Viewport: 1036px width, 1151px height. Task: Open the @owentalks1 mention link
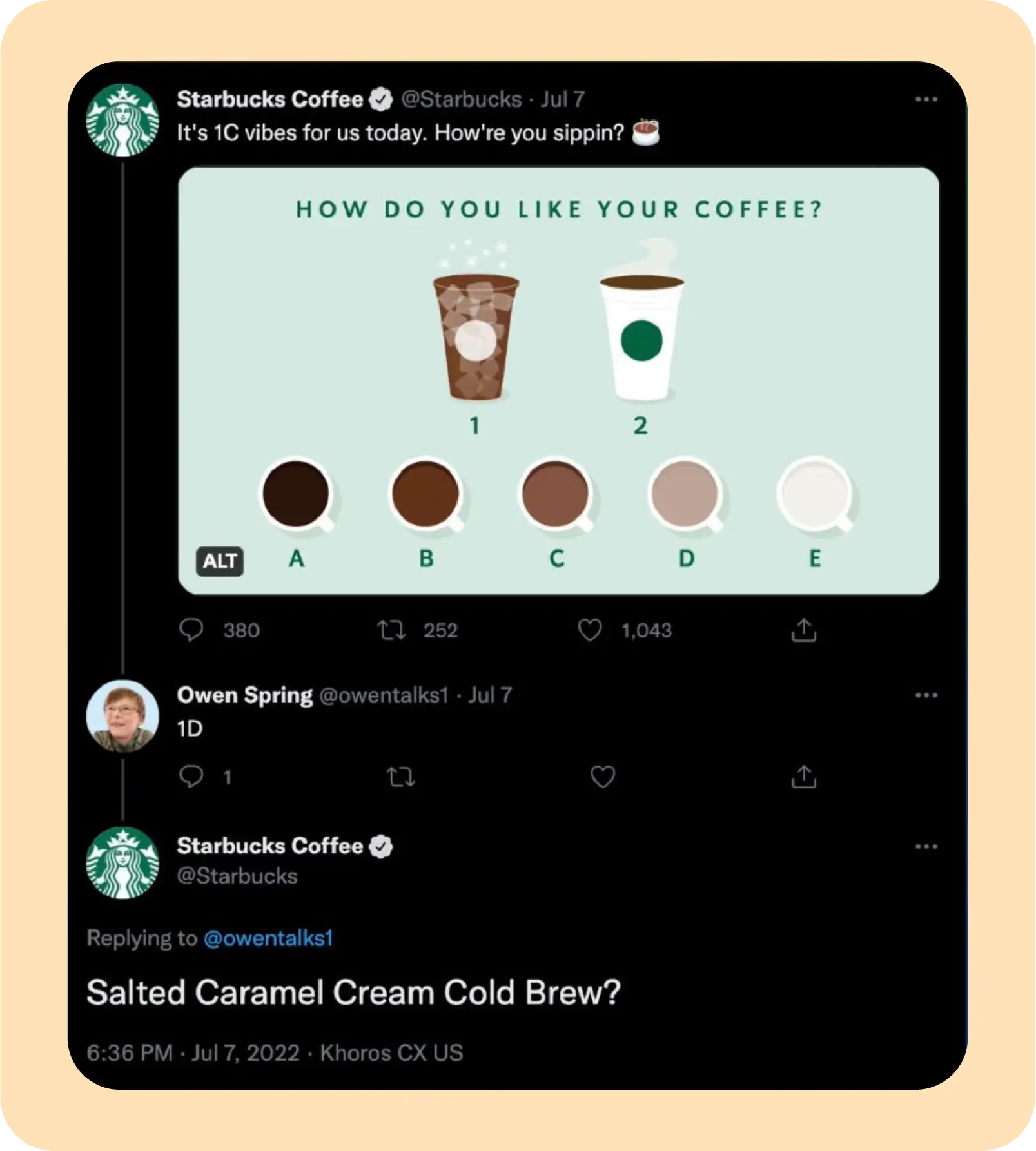(268, 938)
